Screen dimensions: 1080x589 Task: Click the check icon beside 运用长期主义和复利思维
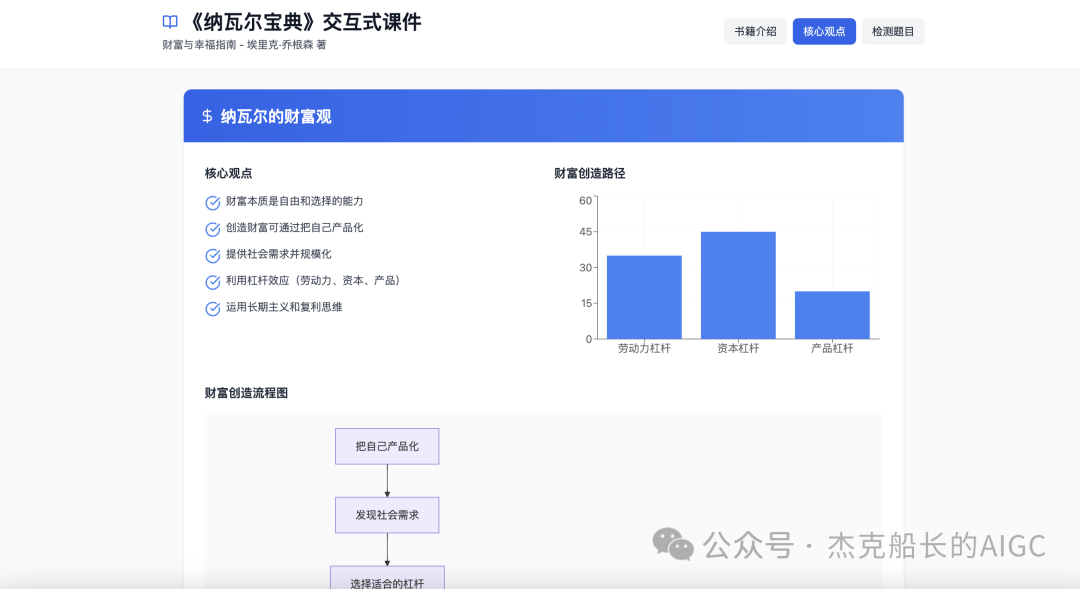(213, 308)
